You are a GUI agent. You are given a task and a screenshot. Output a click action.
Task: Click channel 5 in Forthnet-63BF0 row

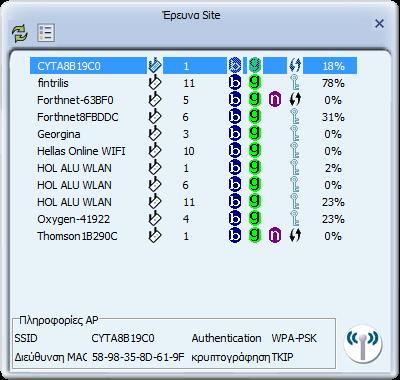coord(186,100)
